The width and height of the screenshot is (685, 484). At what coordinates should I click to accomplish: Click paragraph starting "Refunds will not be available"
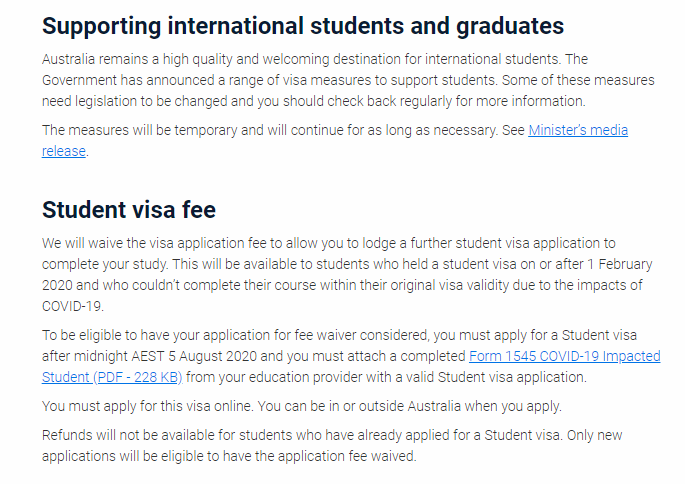tap(330, 446)
